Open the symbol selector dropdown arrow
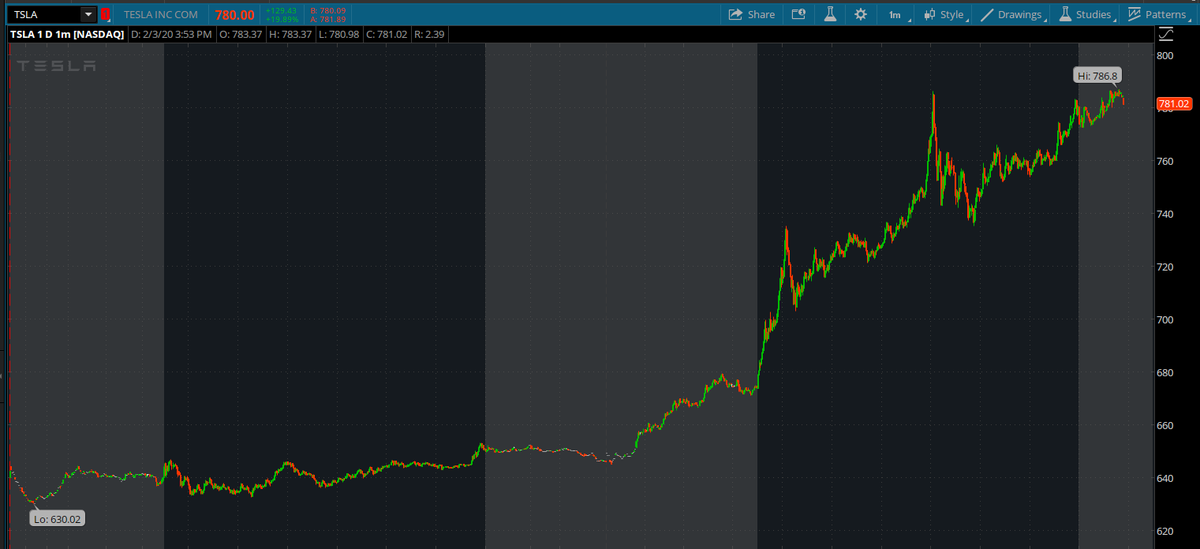This screenshot has height=549, width=1200. [88, 14]
